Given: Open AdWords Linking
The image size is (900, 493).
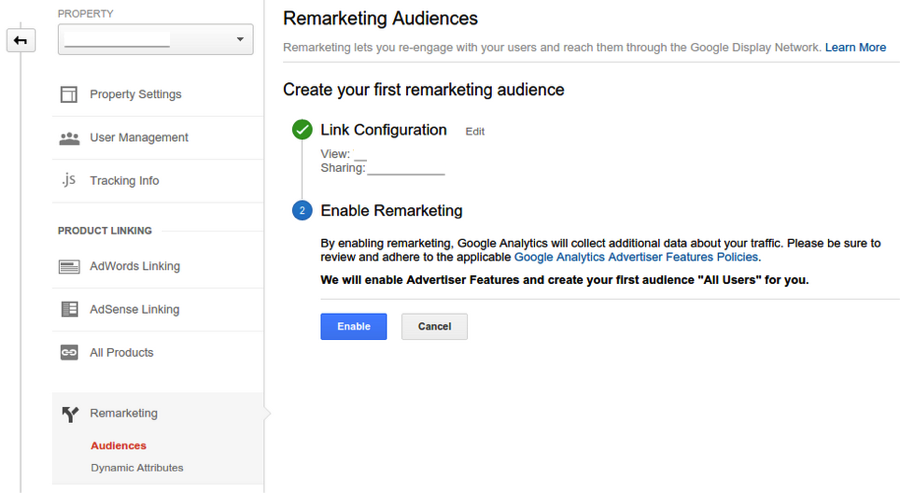Looking at the screenshot, I should [135, 266].
